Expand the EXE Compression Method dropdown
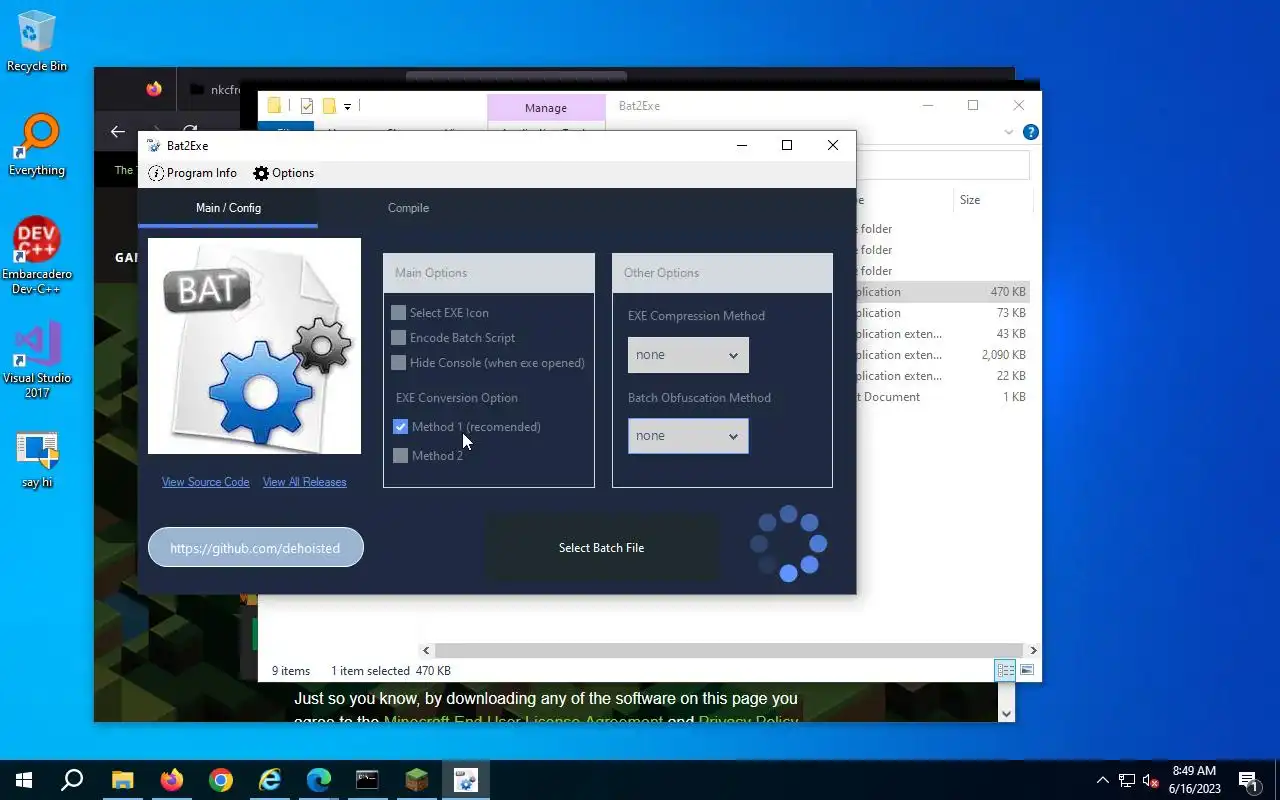 [688, 355]
